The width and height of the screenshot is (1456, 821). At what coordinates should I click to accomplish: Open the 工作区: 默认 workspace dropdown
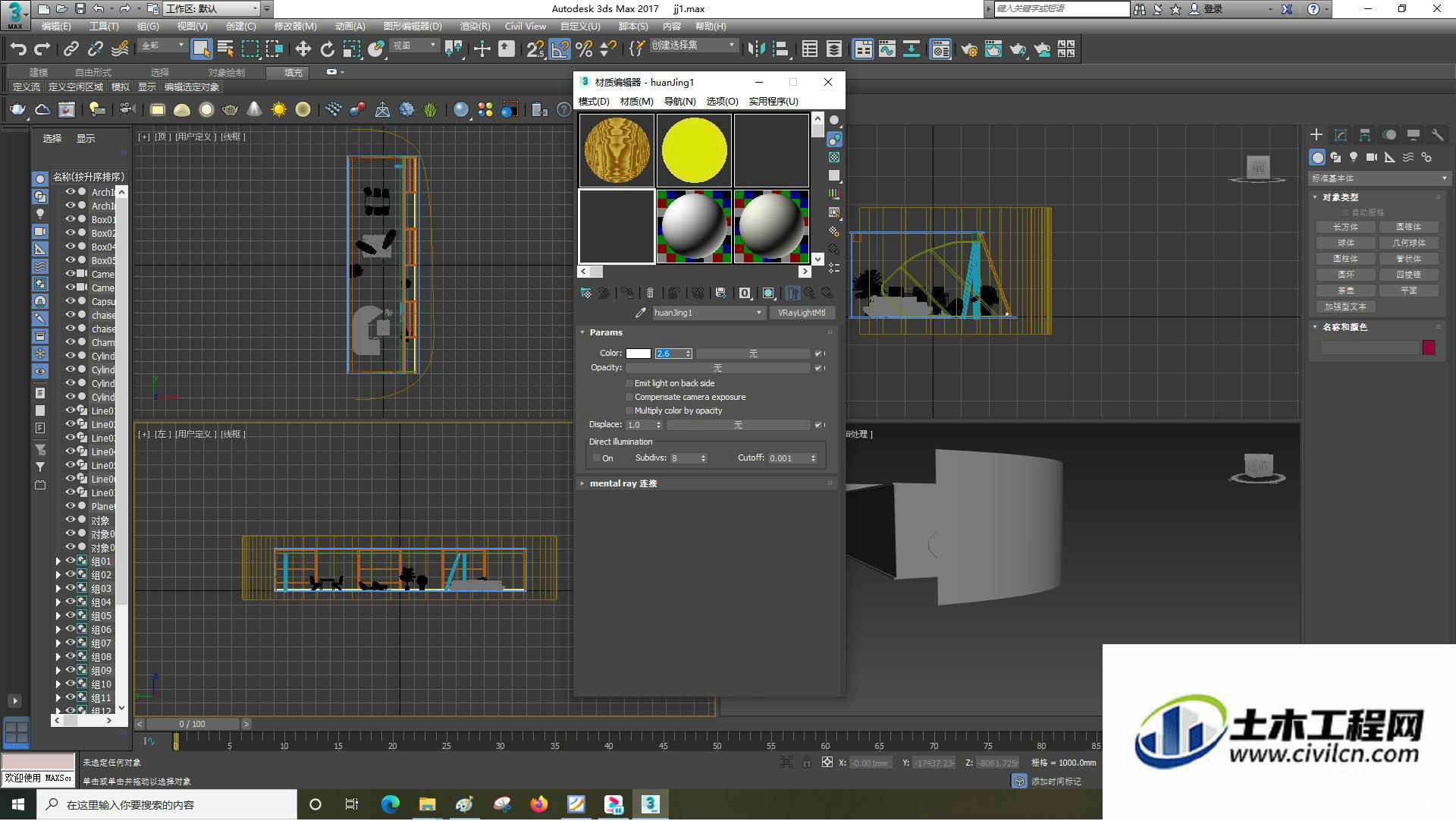tap(212, 8)
